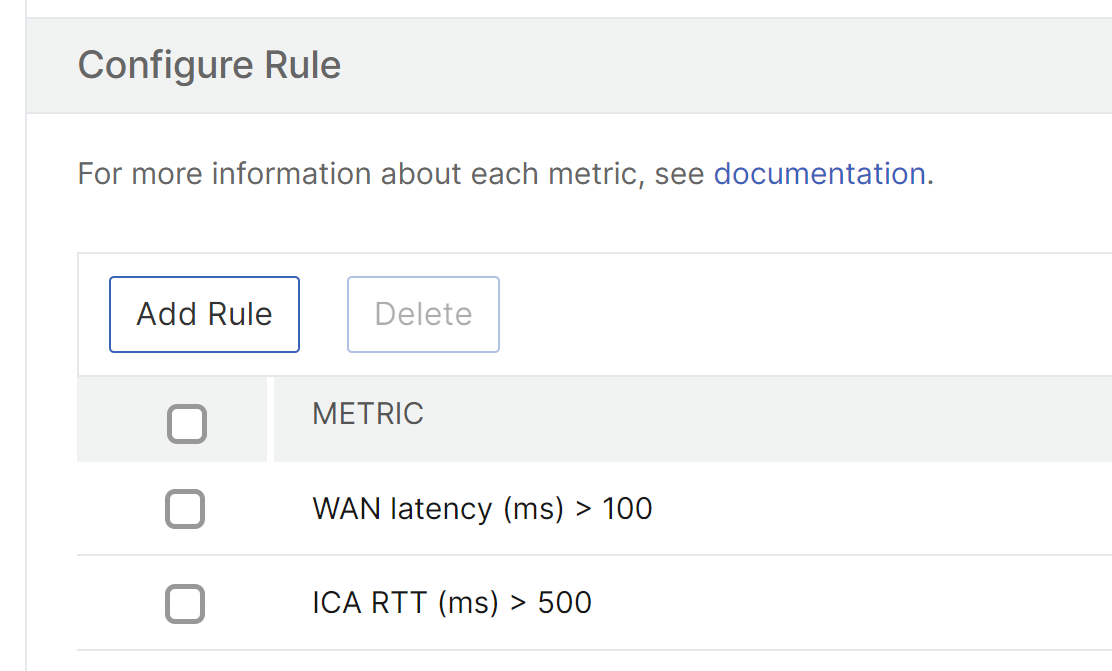Open the documentation link

819,174
